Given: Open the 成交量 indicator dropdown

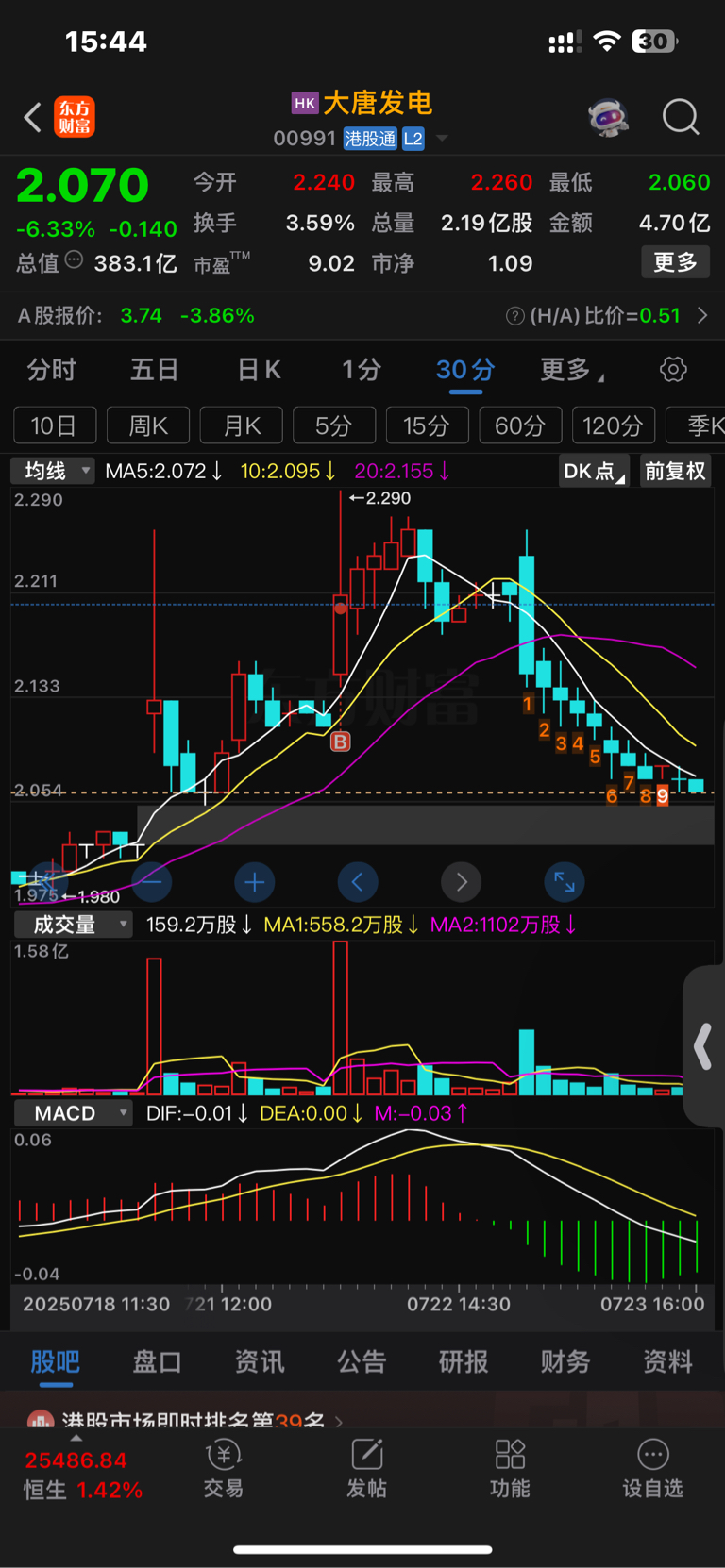Looking at the screenshot, I should [73, 925].
